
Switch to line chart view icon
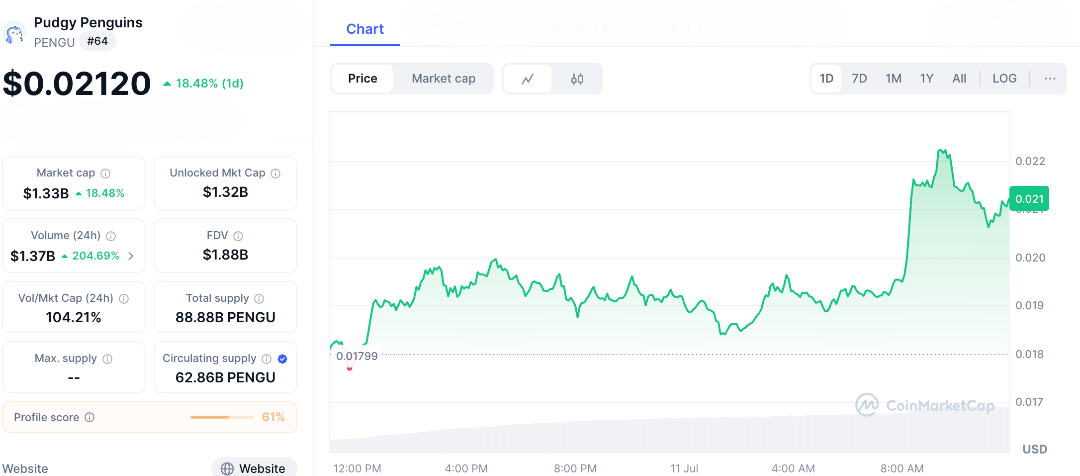click(527, 79)
